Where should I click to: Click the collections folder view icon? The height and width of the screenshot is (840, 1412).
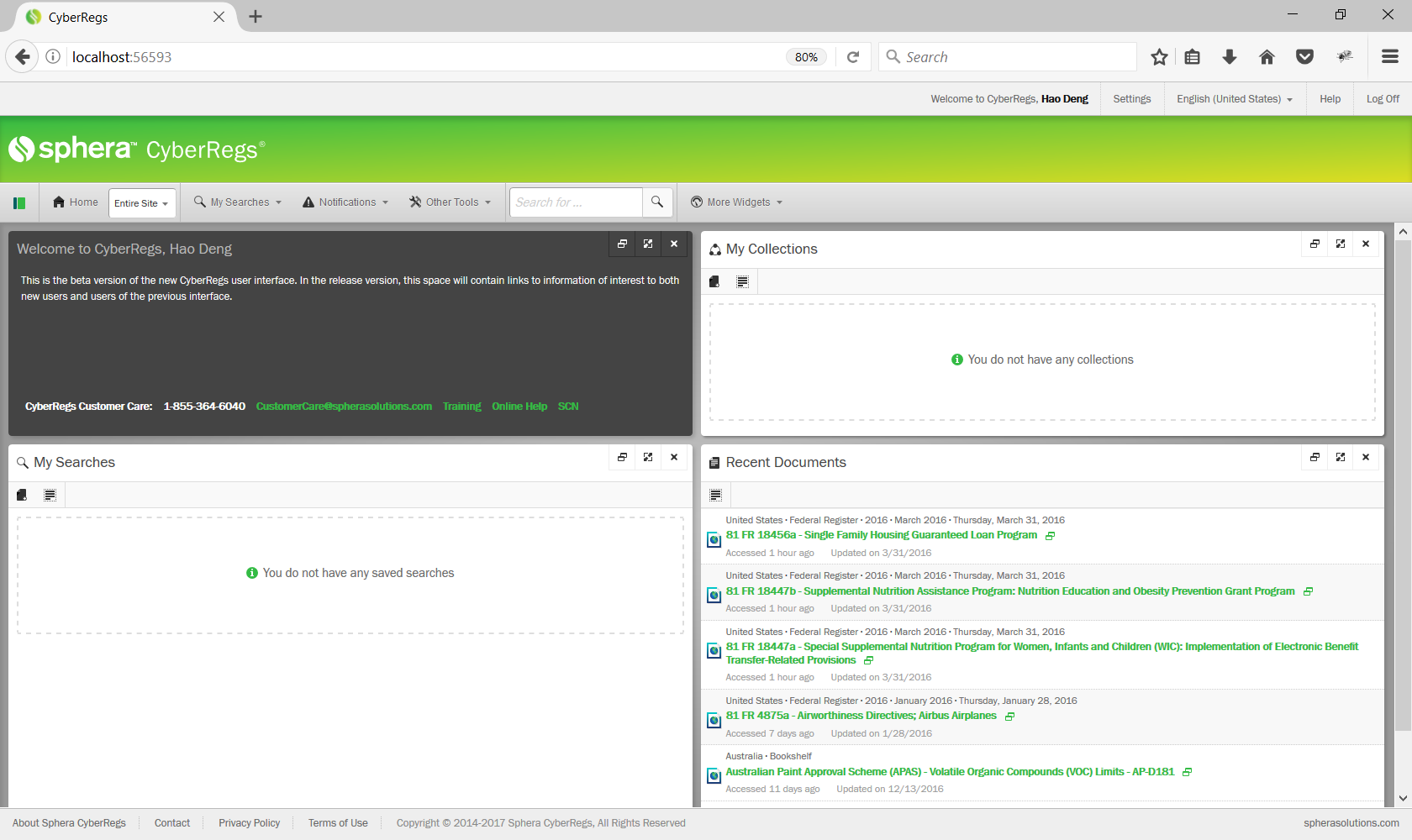pos(714,281)
